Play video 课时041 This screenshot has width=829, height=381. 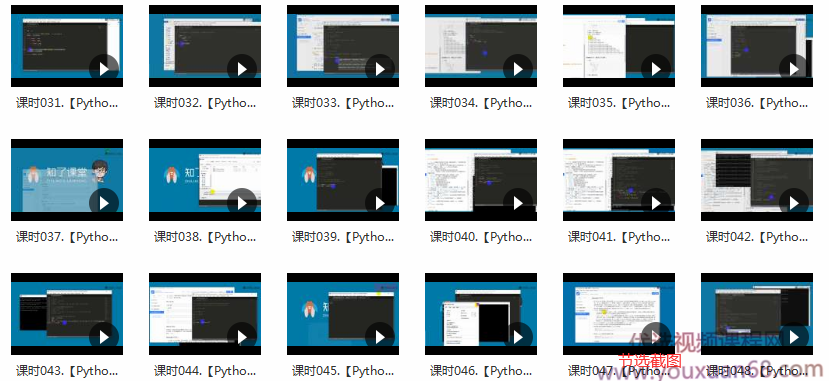pyautogui.click(x=656, y=203)
